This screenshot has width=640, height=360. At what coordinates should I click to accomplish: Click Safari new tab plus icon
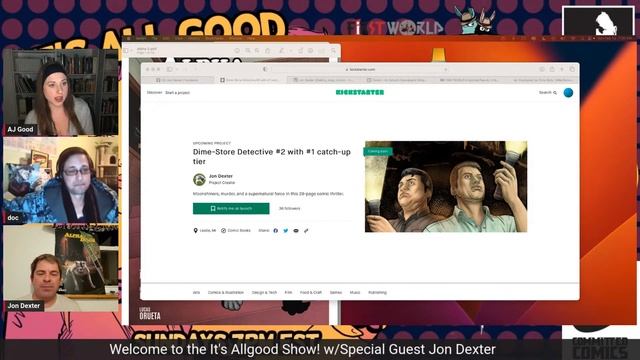(x=562, y=69)
